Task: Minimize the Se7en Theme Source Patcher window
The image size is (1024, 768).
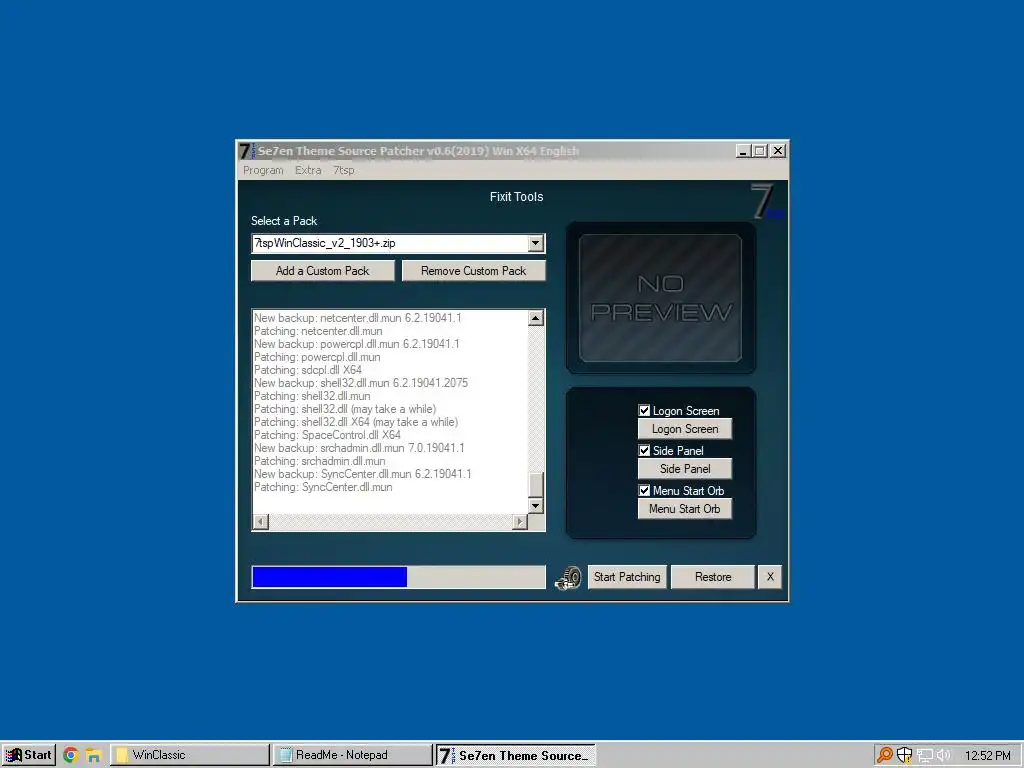Action: pyautogui.click(x=743, y=151)
